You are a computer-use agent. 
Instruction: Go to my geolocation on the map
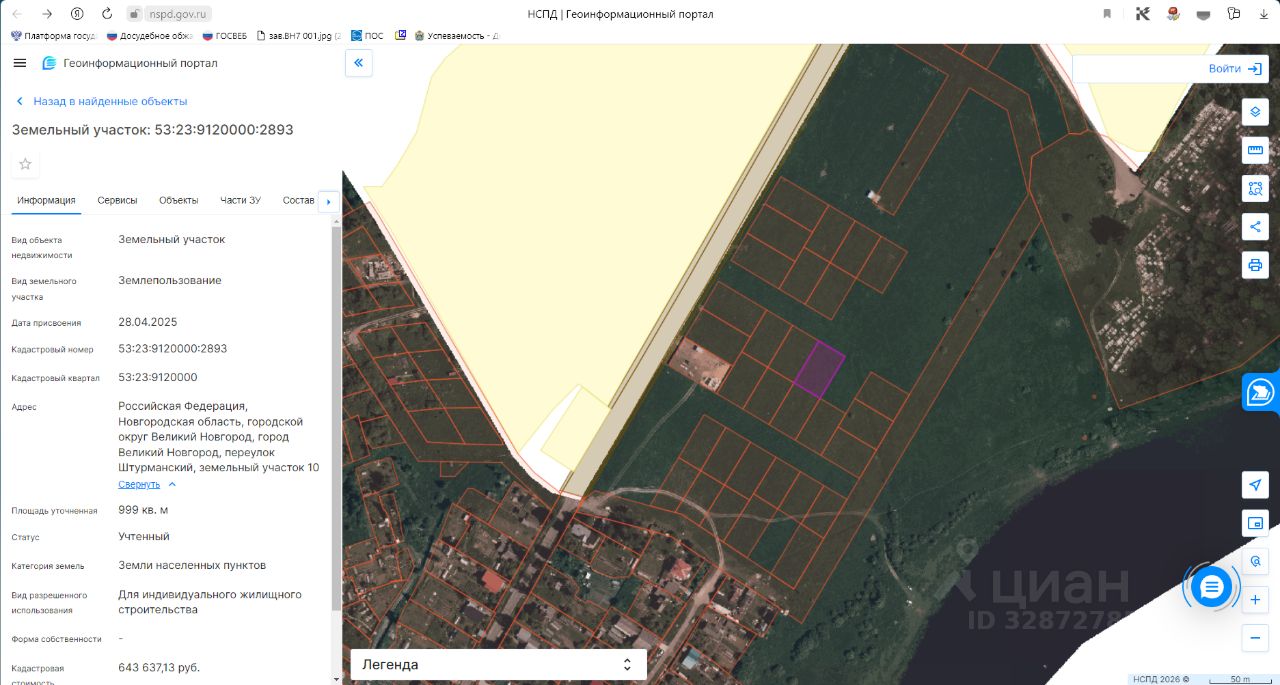pyautogui.click(x=1255, y=485)
